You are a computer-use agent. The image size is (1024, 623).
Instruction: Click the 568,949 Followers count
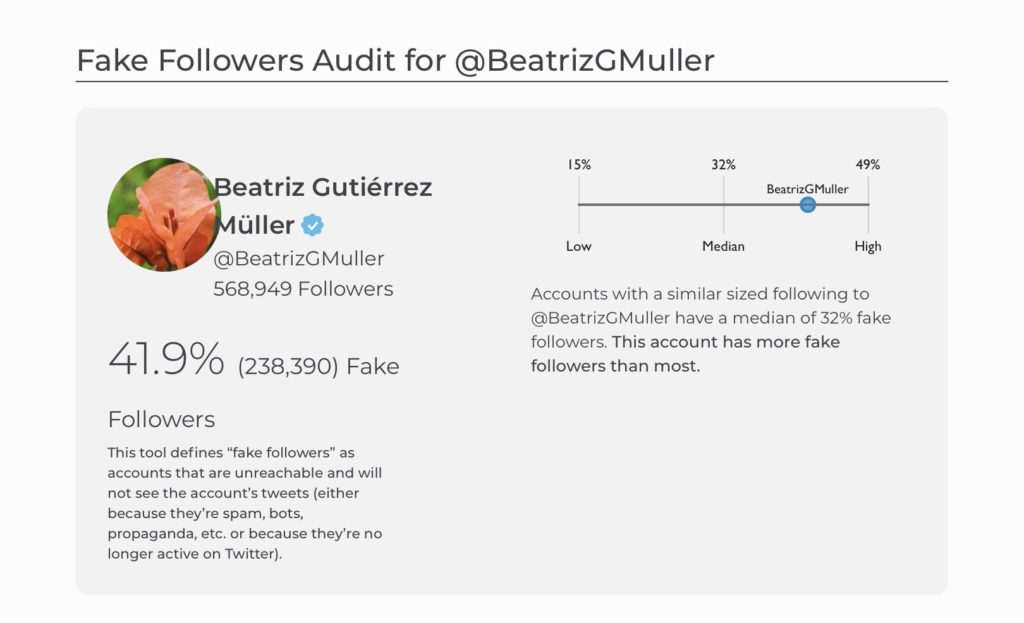click(x=304, y=289)
